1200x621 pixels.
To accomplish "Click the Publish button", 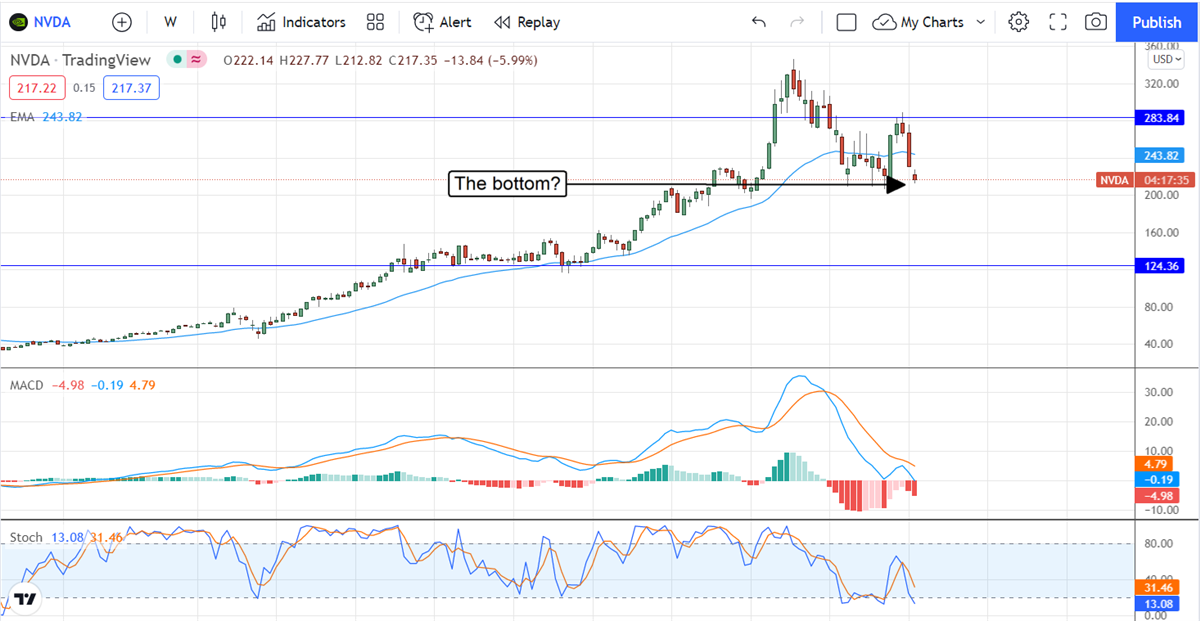I will click(1157, 21).
